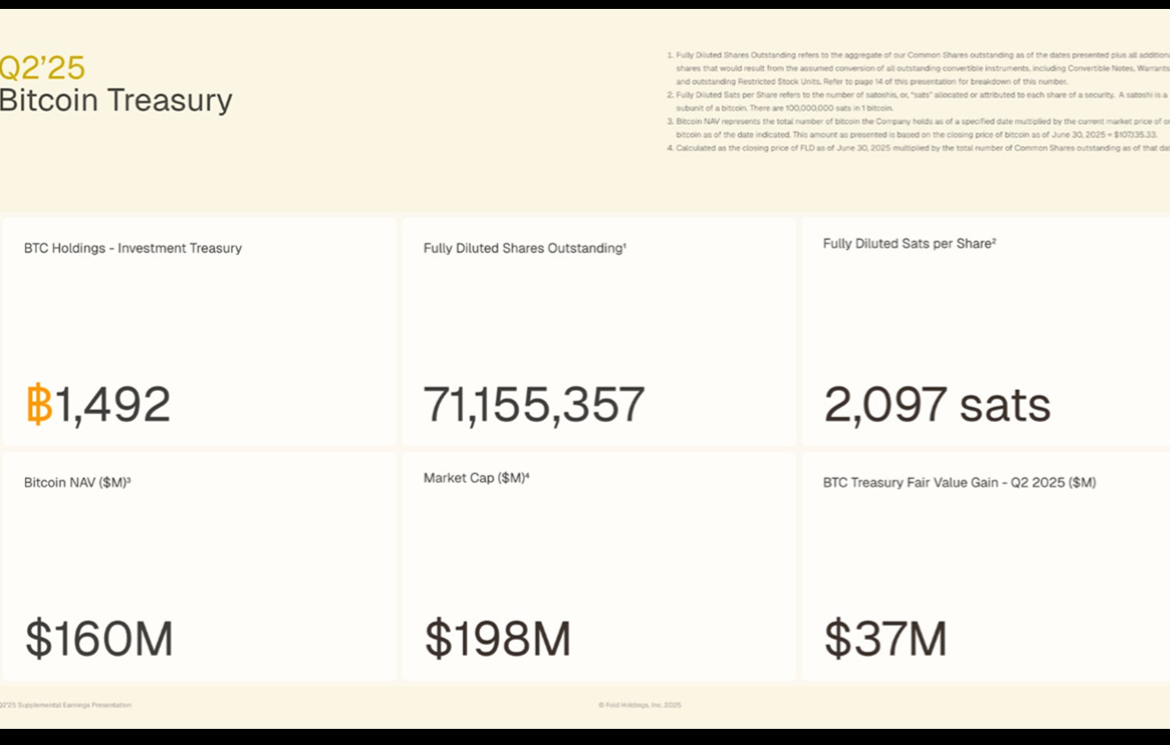Screen dimensions: 1170x745
Task: Select the "2,097 sats" value
Action: pyautogui.click(x=937, y=405)
